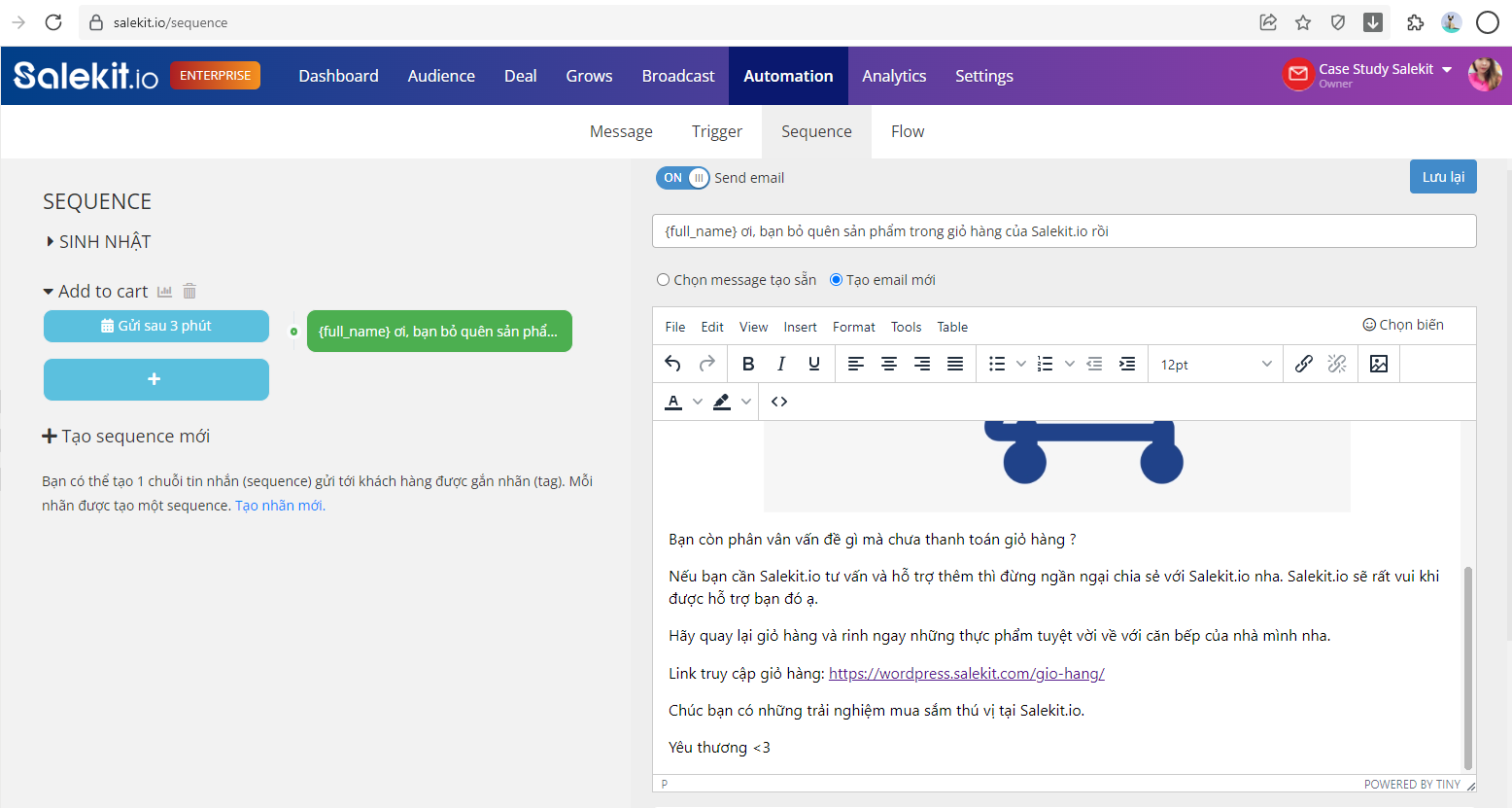Open Add to cart statistics chart icon
This screenshot has width=1512, height=808.
[164, 292]
